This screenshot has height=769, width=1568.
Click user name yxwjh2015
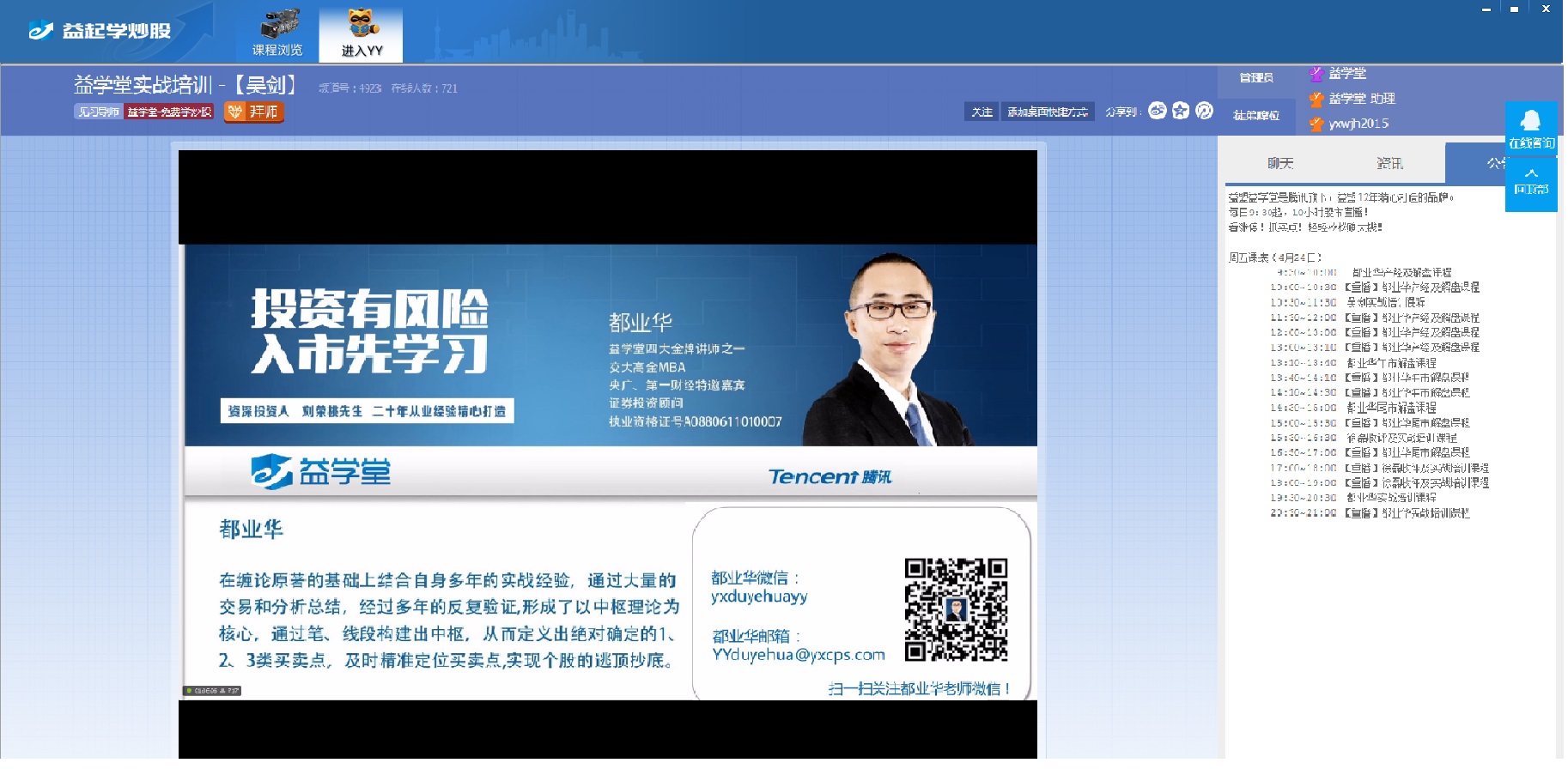[x=1358, y=124]
